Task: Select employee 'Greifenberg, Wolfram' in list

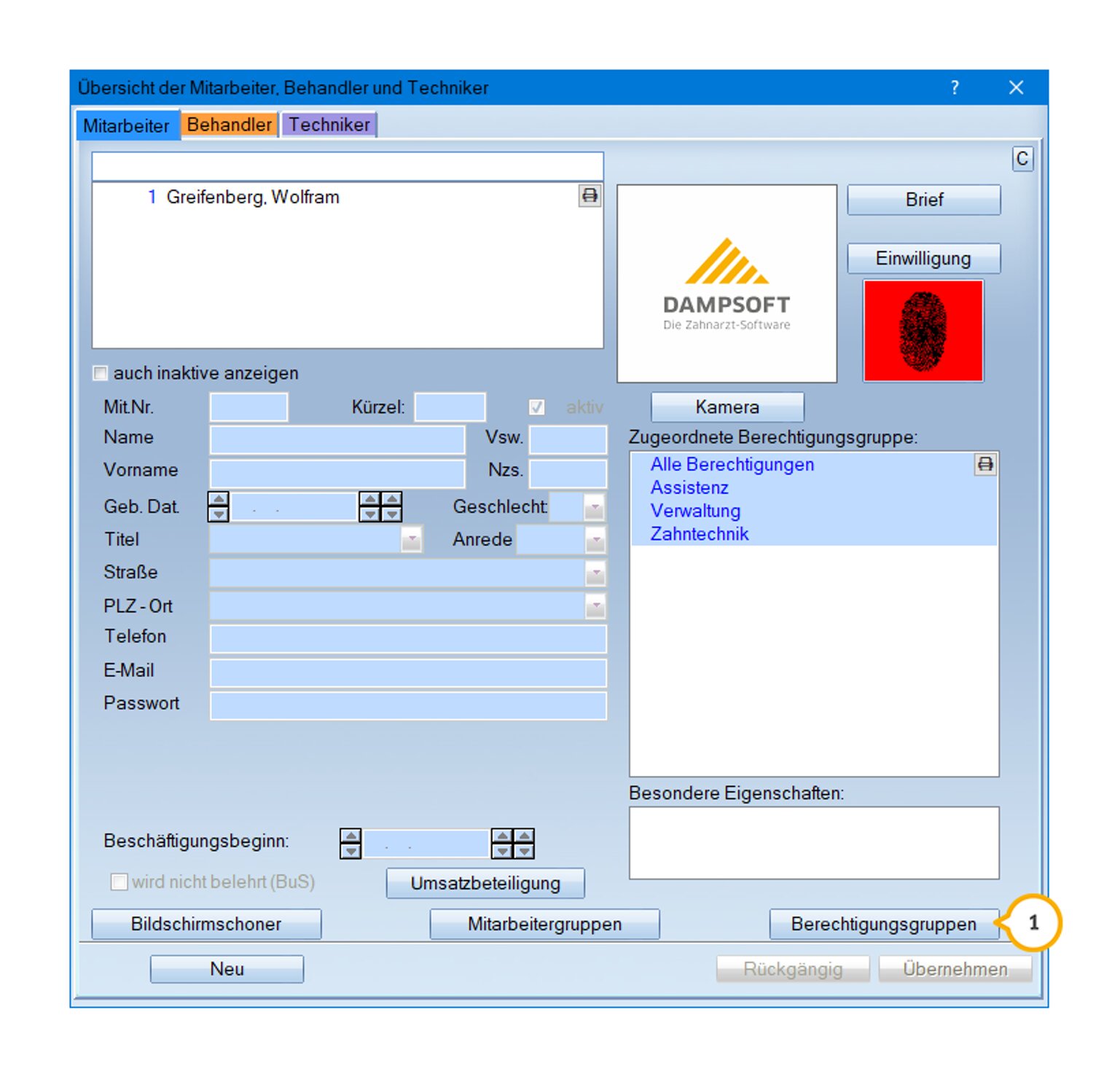Action: [253, 197]
